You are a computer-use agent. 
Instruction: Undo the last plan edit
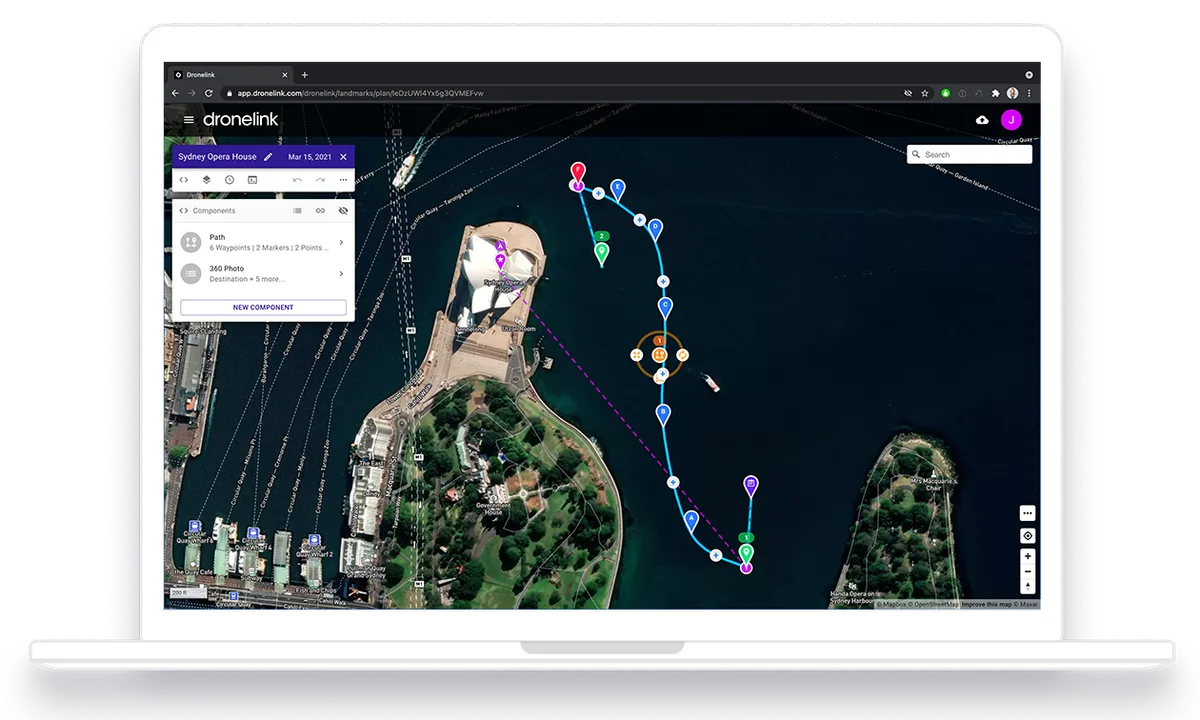(297, 180)
